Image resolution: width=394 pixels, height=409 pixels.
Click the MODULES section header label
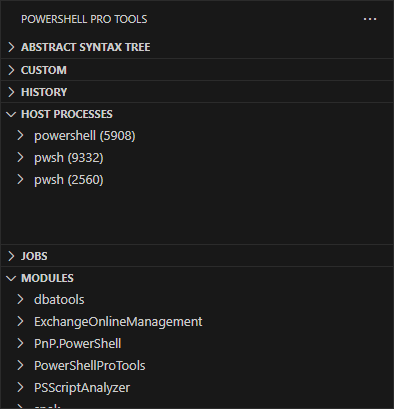click(47, 278)
